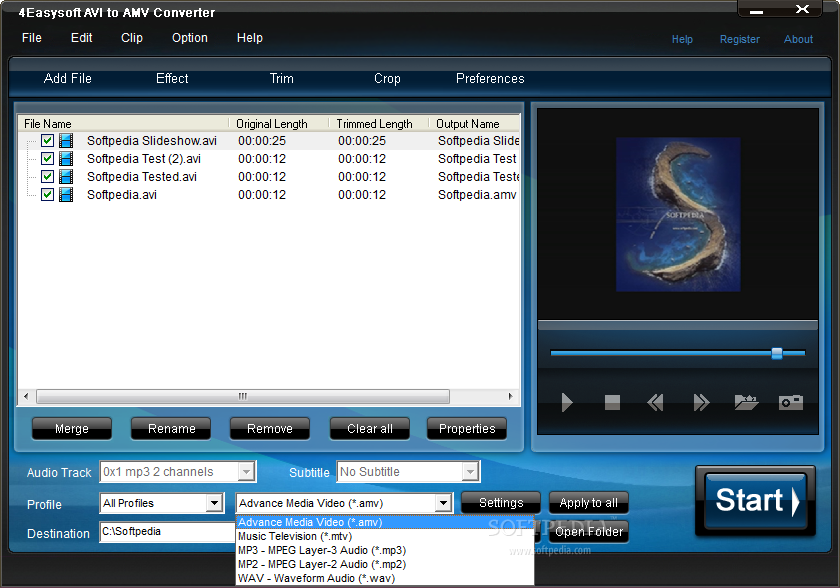Click the Trimmed Length column header
Screen dimensions: 840x588
(379, 124)
